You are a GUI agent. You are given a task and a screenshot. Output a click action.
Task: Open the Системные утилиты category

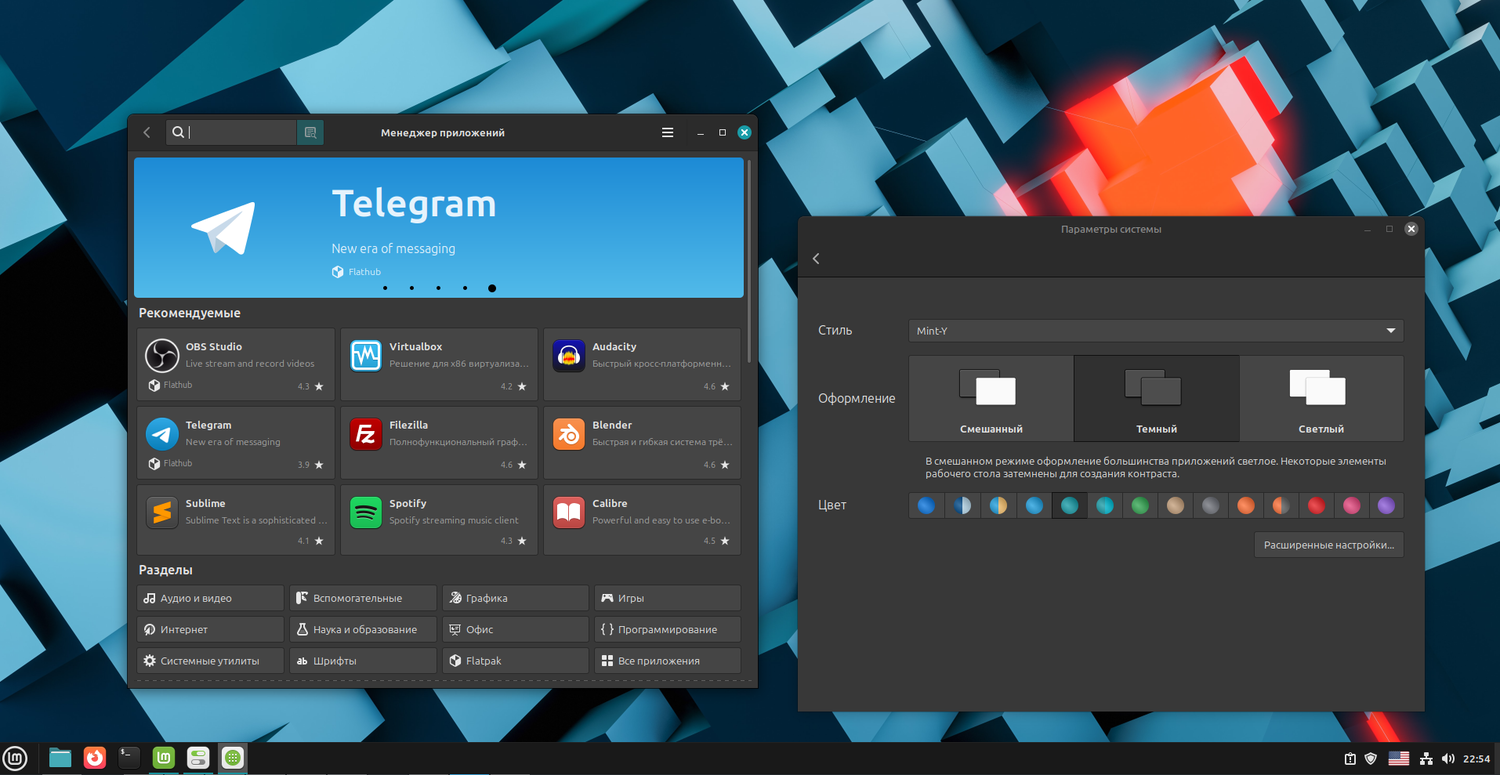point(211,660)
